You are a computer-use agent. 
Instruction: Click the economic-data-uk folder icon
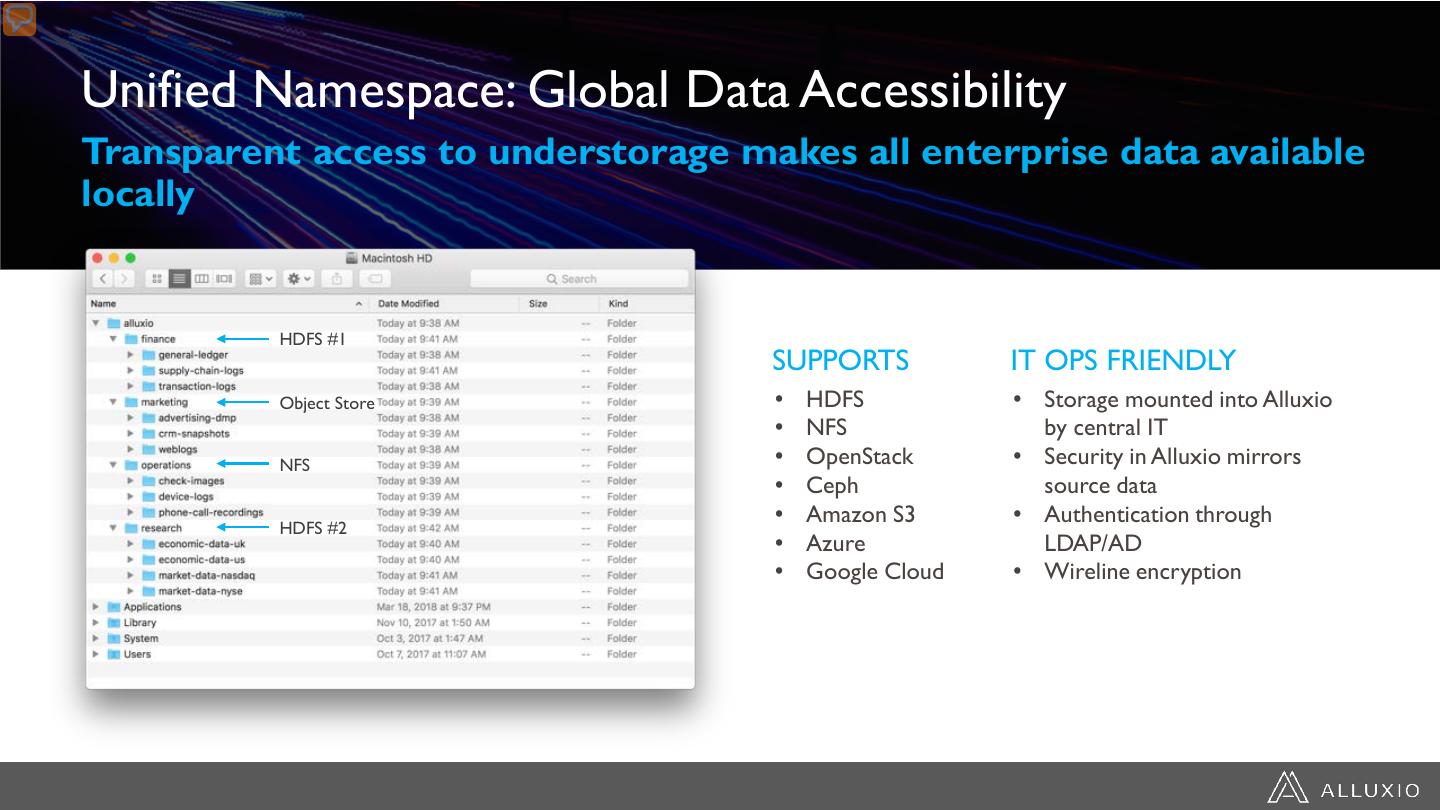click(x=149, y=544)
